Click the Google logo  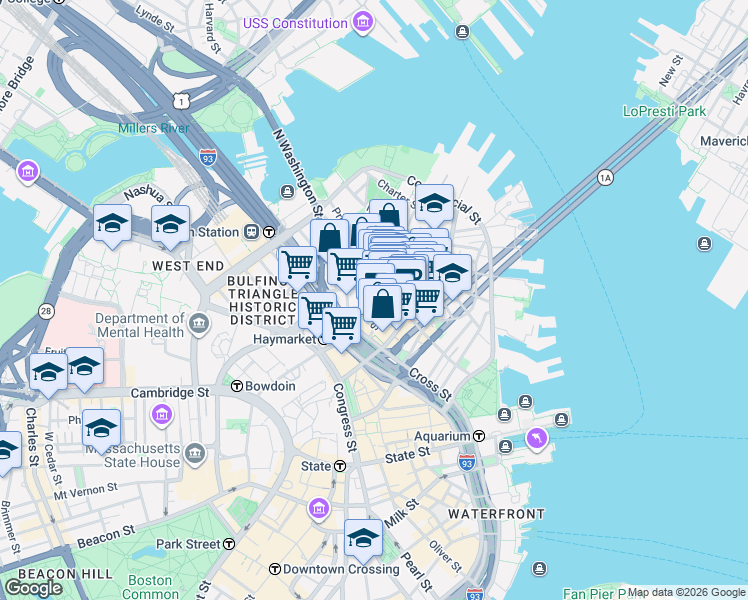click(33, 588)
